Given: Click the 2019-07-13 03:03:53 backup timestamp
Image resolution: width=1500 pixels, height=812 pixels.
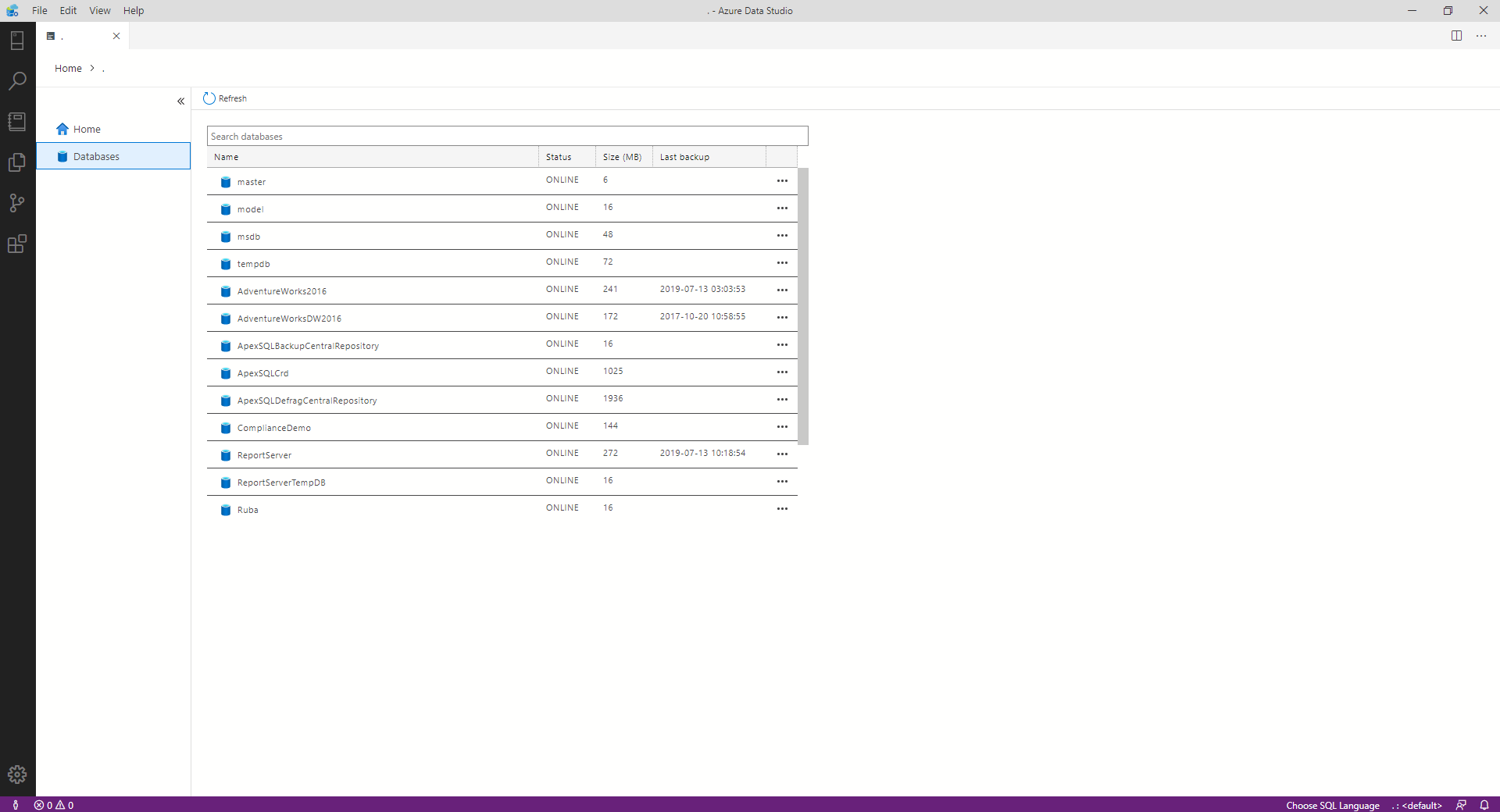Looking at the screenshot, I should 702,289.
